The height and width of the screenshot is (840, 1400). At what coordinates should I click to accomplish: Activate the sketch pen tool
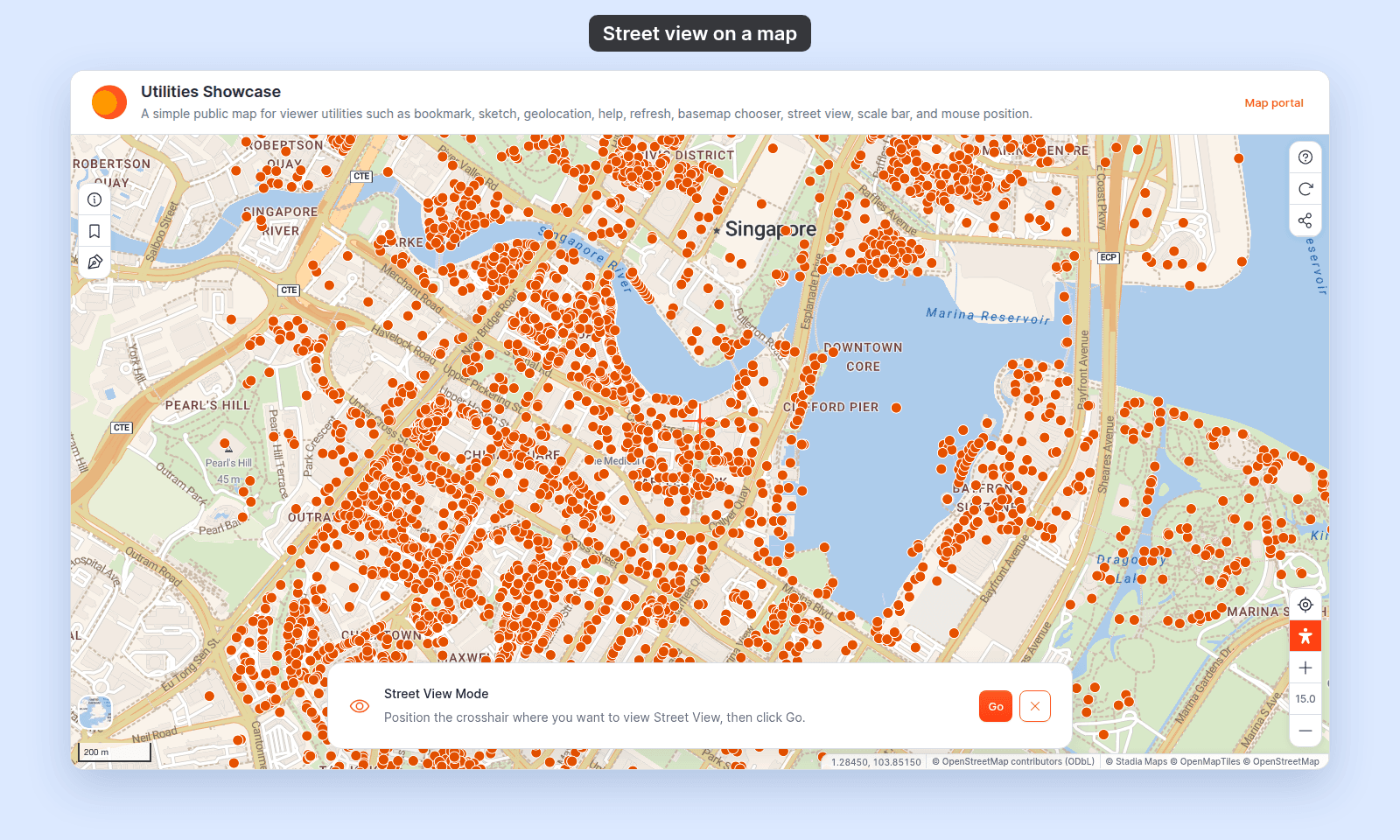point(94,262)
